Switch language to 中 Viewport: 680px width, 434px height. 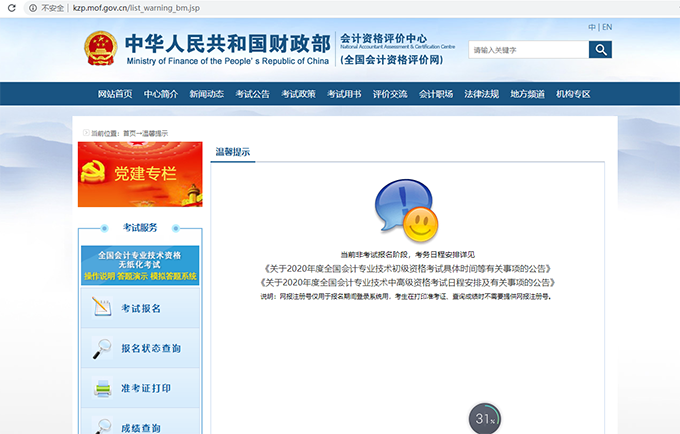pyautogui.click(x=592, y=27)
